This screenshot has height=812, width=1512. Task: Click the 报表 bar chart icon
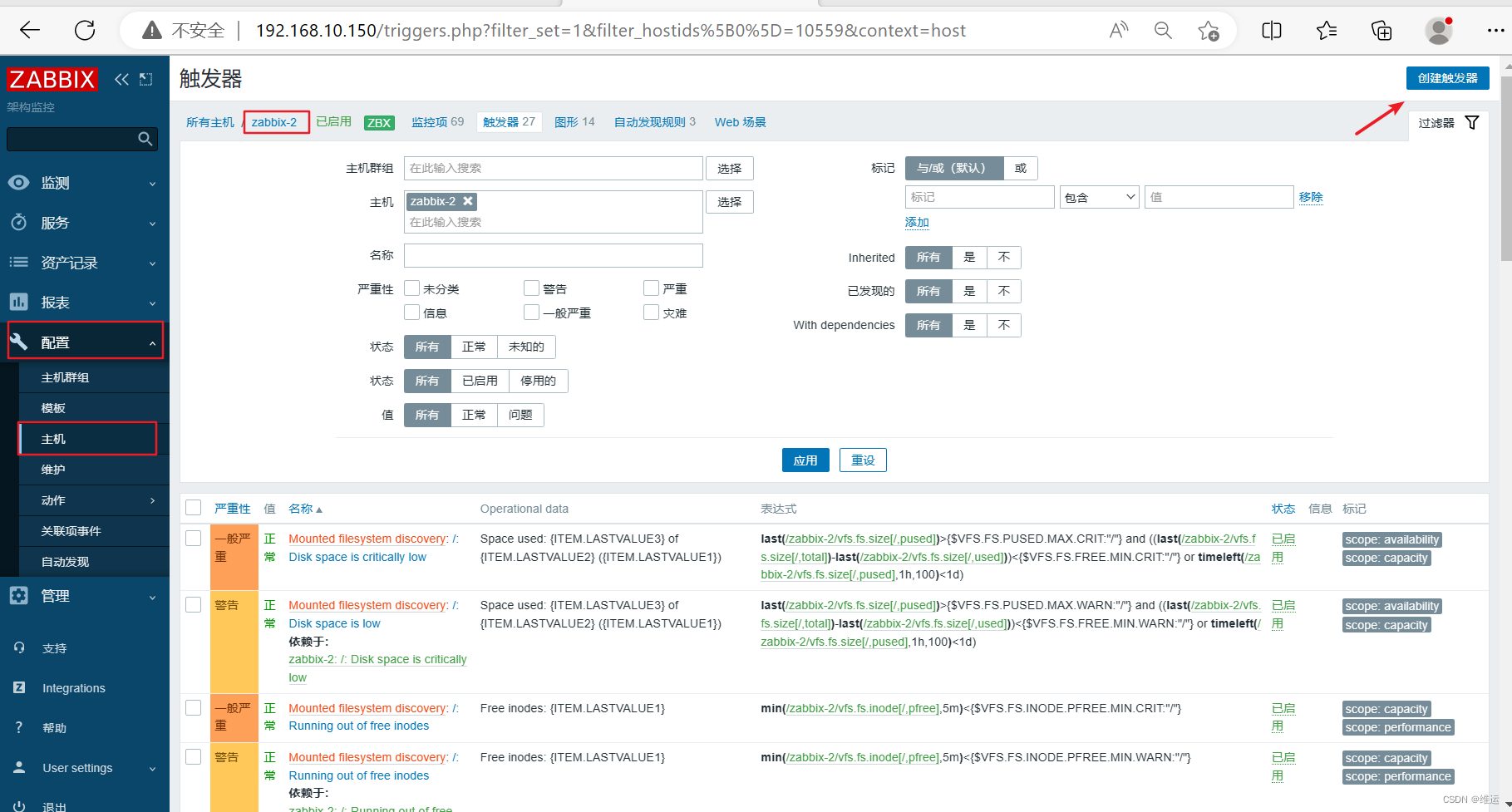click(19, 303)
